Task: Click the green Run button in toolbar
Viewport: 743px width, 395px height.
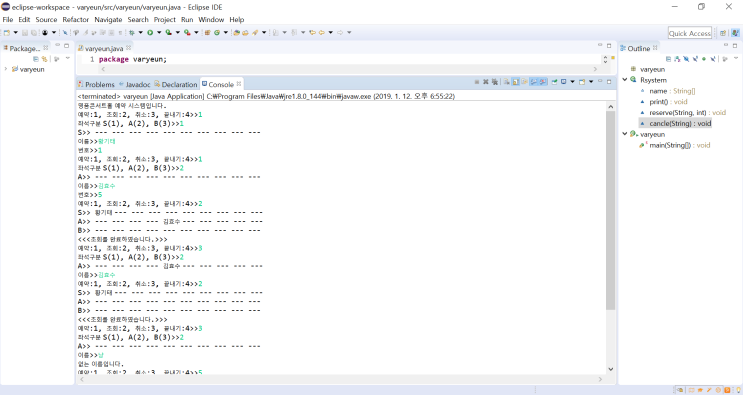Action: [150, 33]
